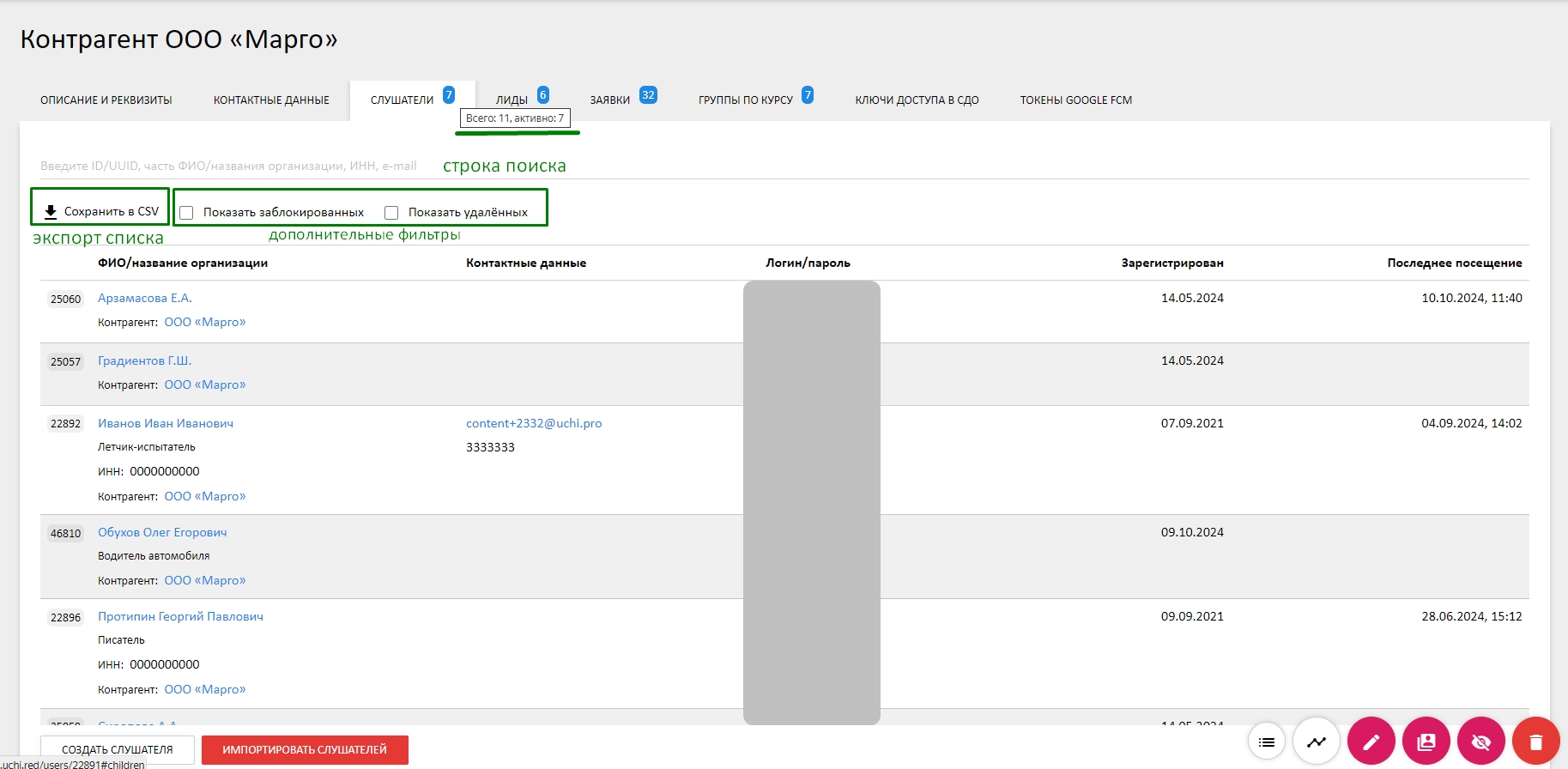Click the badge 6 on Лиды tab

(x=543, y=94)
